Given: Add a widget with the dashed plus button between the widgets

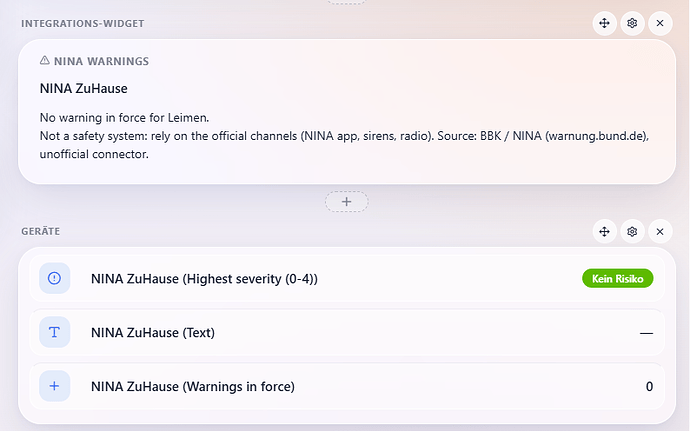Looking at the screenshot, I should coord(346,202).
